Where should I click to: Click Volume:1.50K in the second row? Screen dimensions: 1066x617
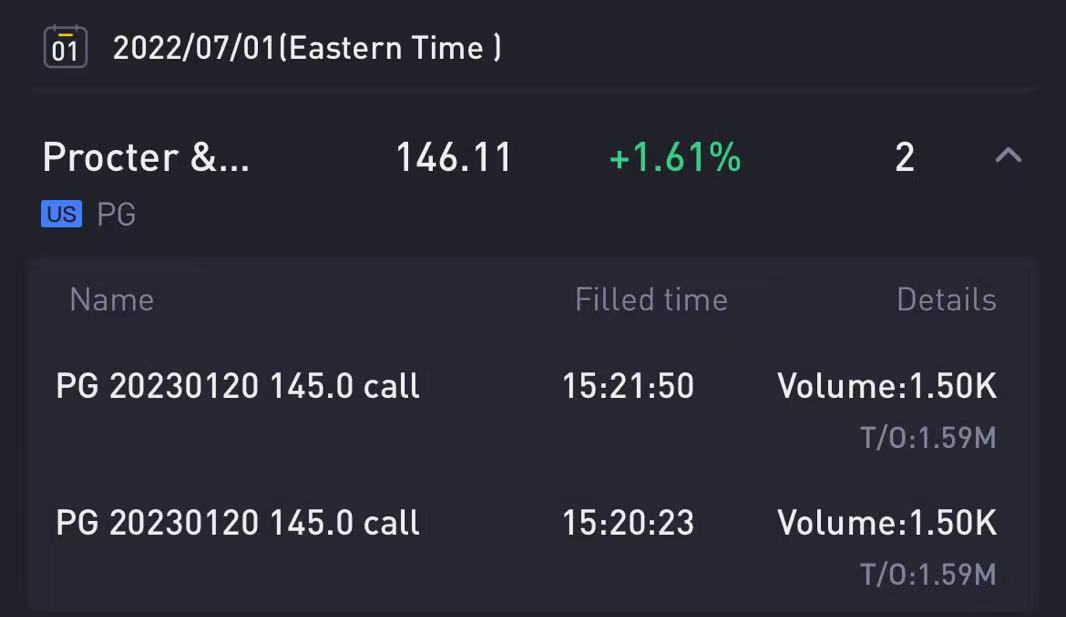pyautogui.click(x=887, y=523)
